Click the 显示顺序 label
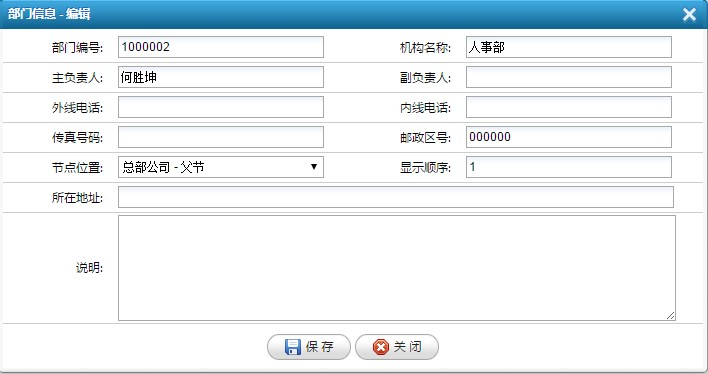The image size is (708, 374). coord(425,168)
